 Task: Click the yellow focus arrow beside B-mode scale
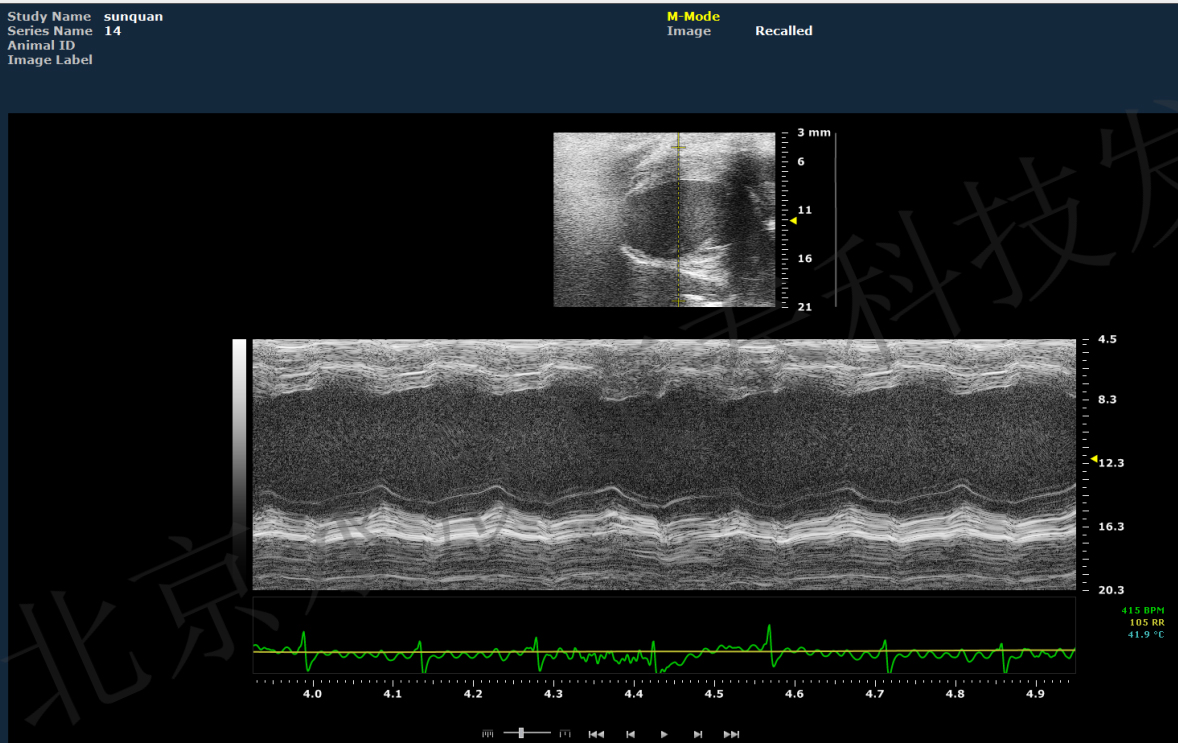[793, 220]
